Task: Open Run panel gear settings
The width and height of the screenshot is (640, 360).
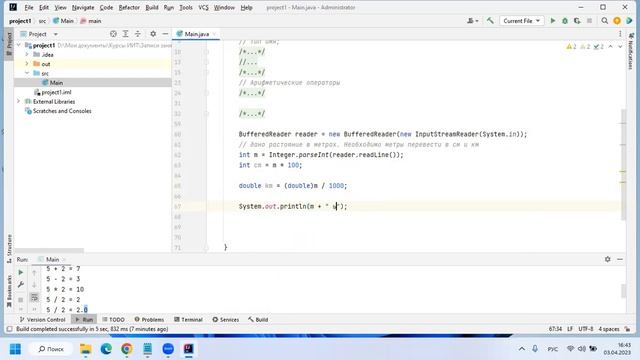Action: [608, 259]
